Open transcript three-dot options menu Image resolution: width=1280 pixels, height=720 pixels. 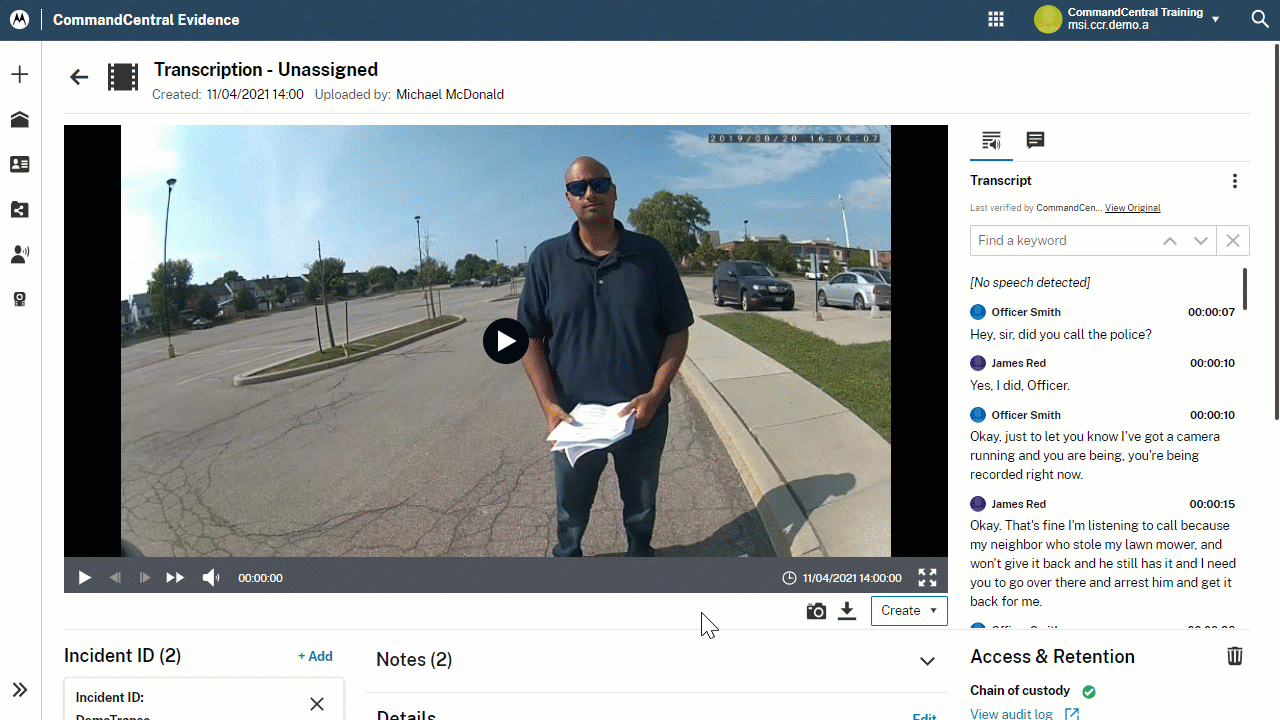[x=1235, y=181]
